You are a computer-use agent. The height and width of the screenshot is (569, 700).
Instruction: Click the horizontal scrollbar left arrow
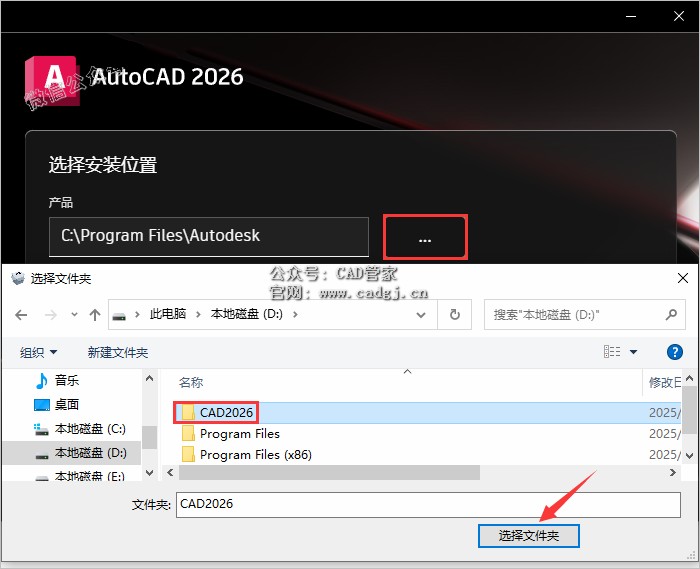pyautogui.click(x=170, y=472)
